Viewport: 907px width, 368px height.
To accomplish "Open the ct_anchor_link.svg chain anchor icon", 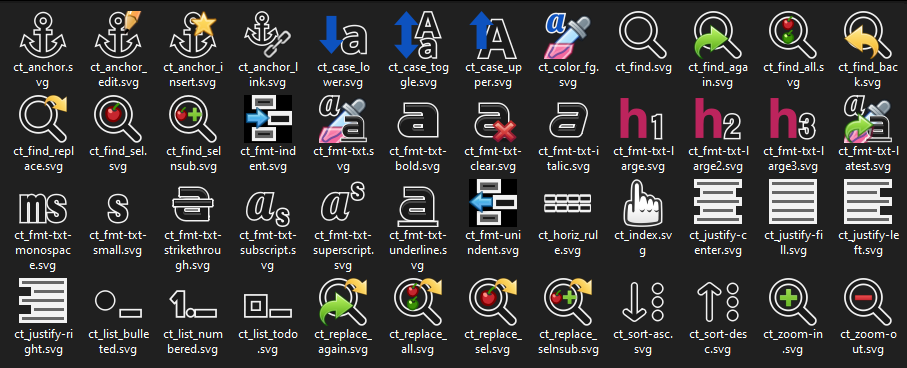I will point(268,35).
